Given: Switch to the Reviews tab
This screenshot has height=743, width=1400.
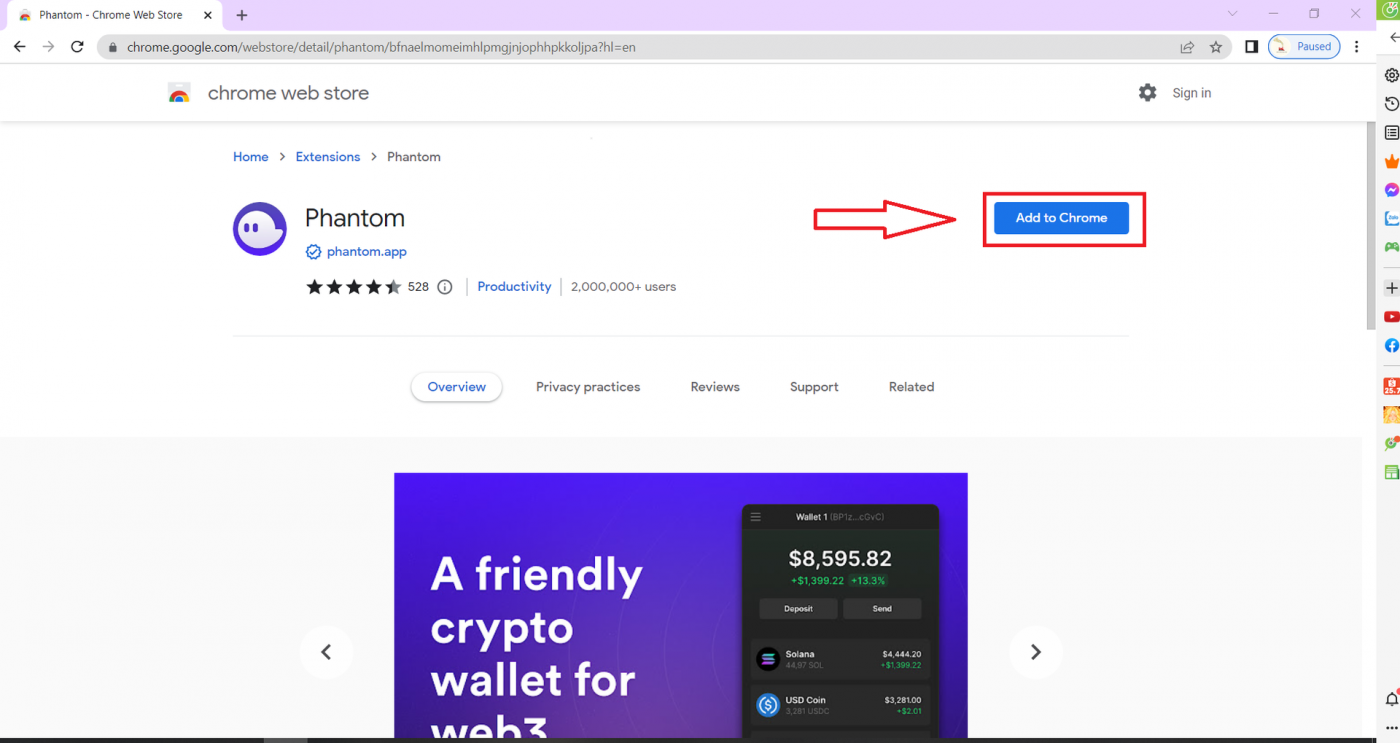Looking at the screenshot, I should [715, 387].
